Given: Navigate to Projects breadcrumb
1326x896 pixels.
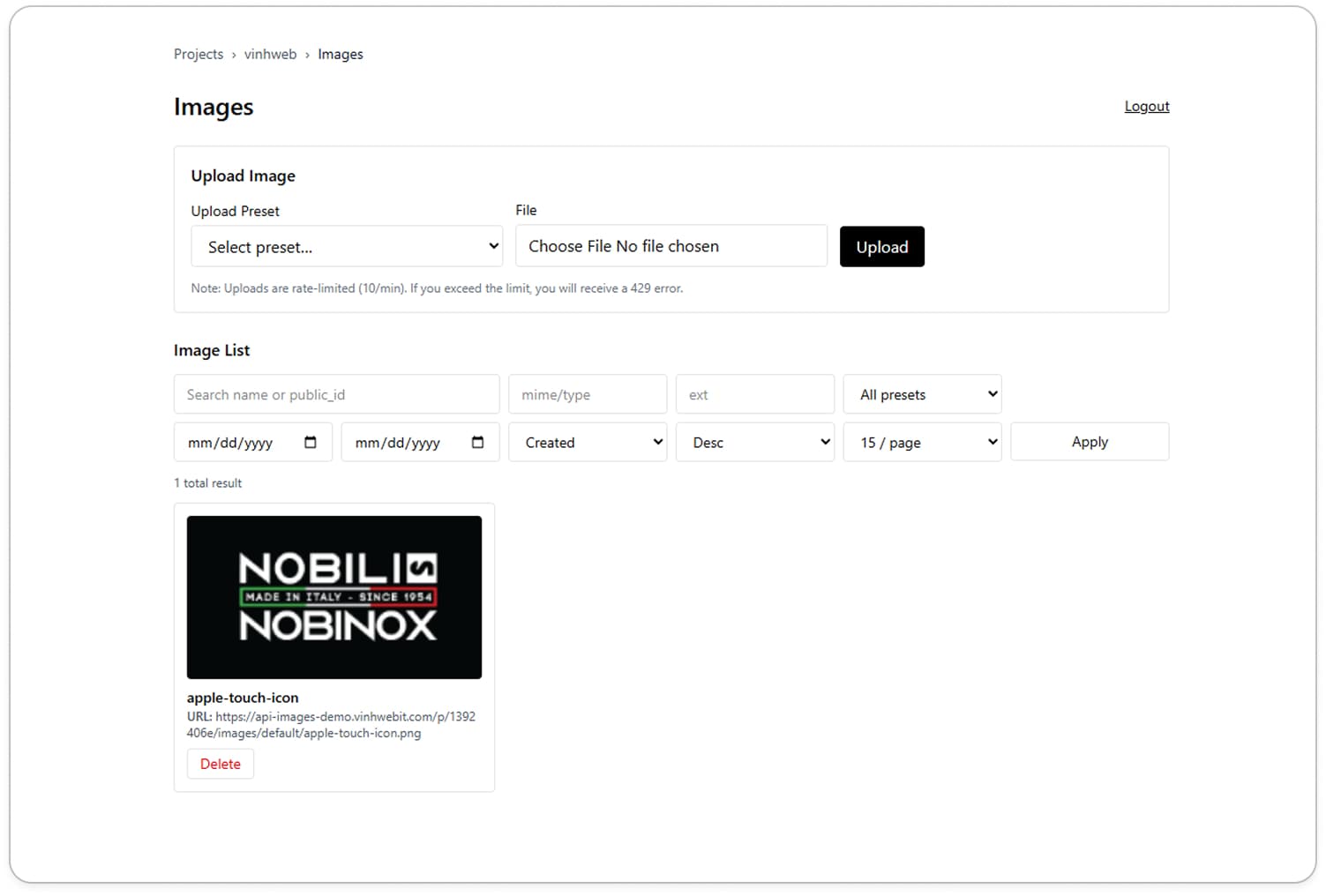Looking at the screenshot, I should (x=198, y=54).
